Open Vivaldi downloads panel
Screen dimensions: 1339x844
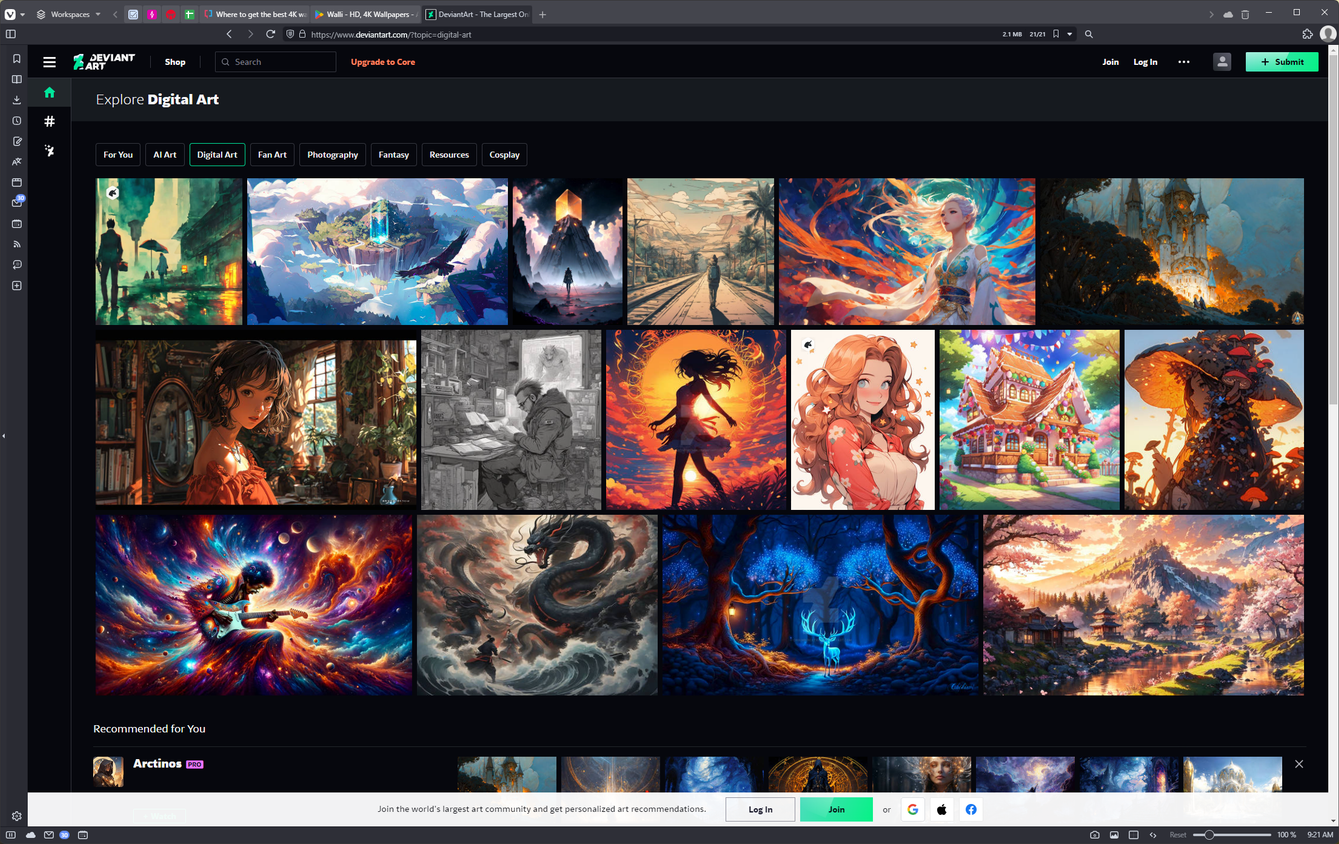click(16, 100)
